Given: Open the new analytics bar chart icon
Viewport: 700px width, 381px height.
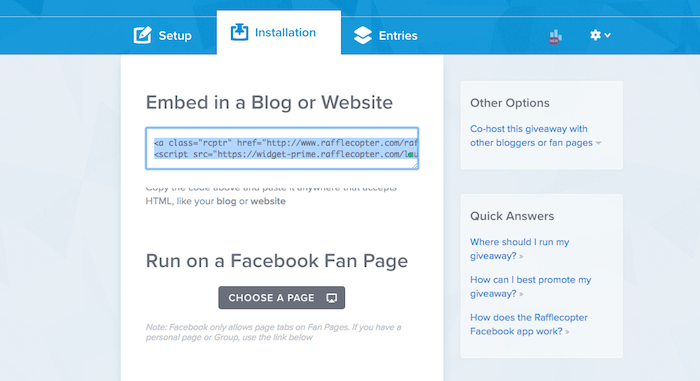Looking at the screenshot, I should click(554, 36).
